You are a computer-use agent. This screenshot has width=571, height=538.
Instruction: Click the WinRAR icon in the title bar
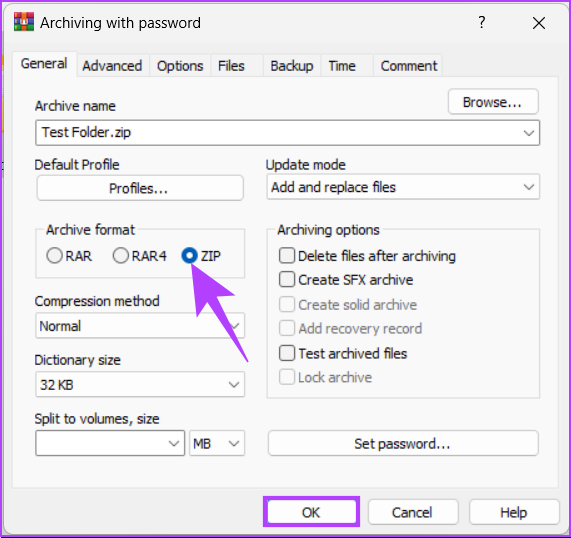24,22
